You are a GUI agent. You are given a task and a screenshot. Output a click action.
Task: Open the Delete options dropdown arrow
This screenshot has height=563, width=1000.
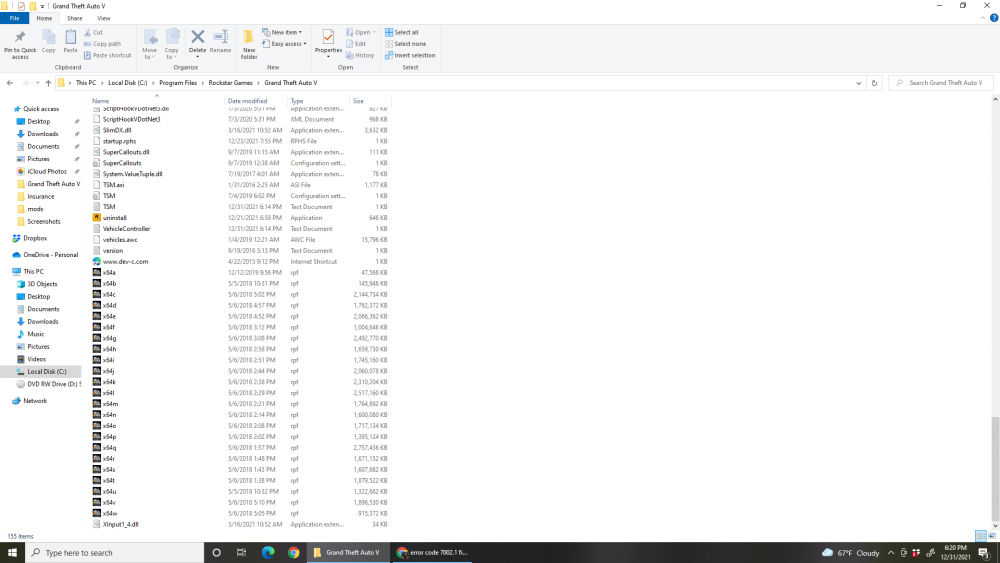point(198,56)
